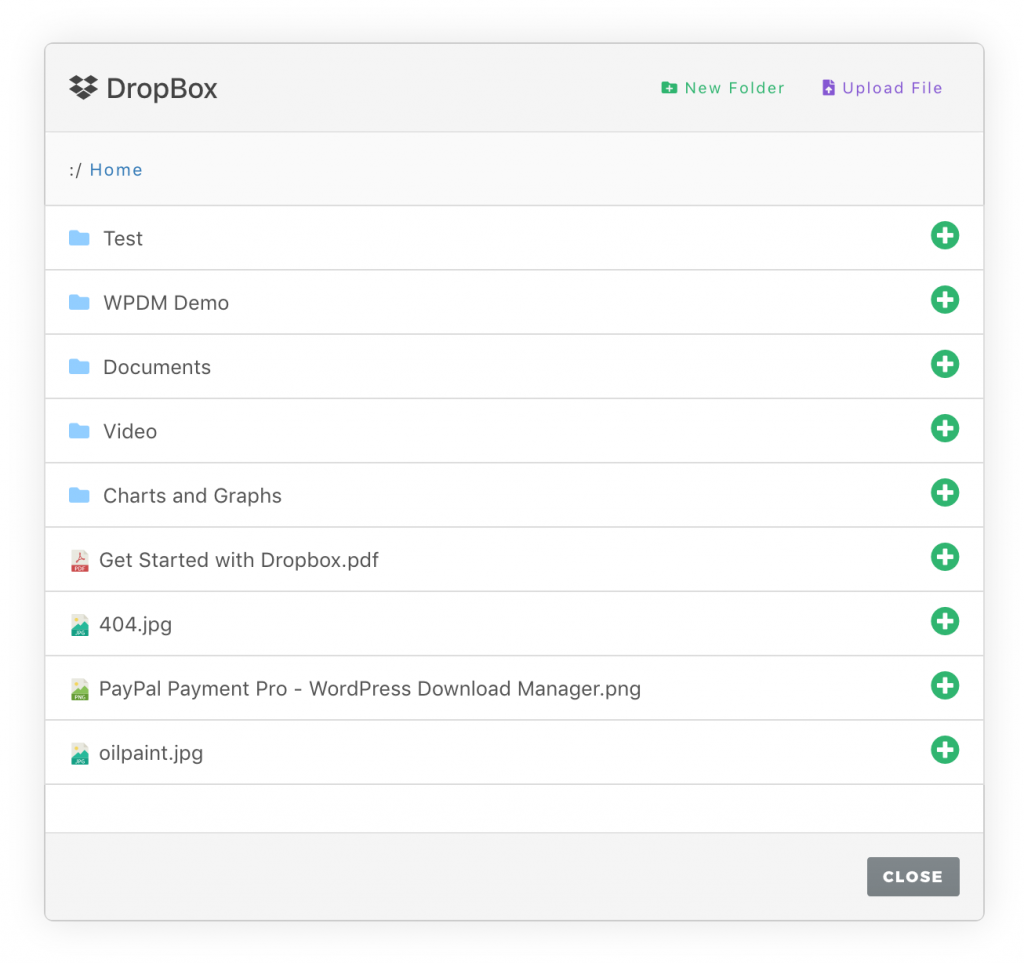The image size is (1024, 963).
Task: Open the Home breadcrumb link
Action: (116, 170)
